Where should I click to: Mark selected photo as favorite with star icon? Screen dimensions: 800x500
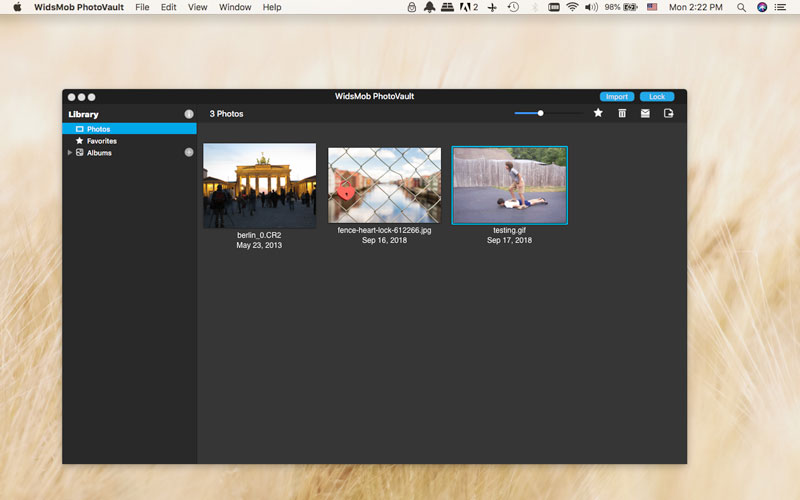coord(598,113)
